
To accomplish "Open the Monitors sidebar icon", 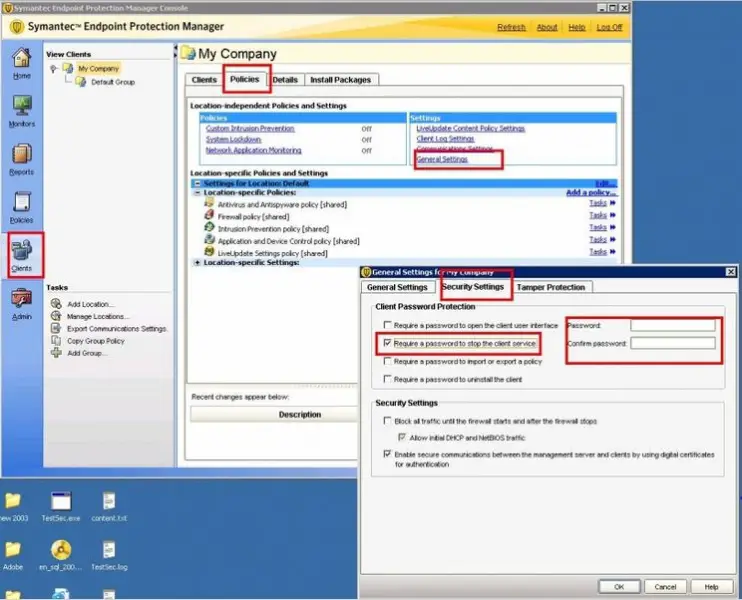I will (22, 106).
